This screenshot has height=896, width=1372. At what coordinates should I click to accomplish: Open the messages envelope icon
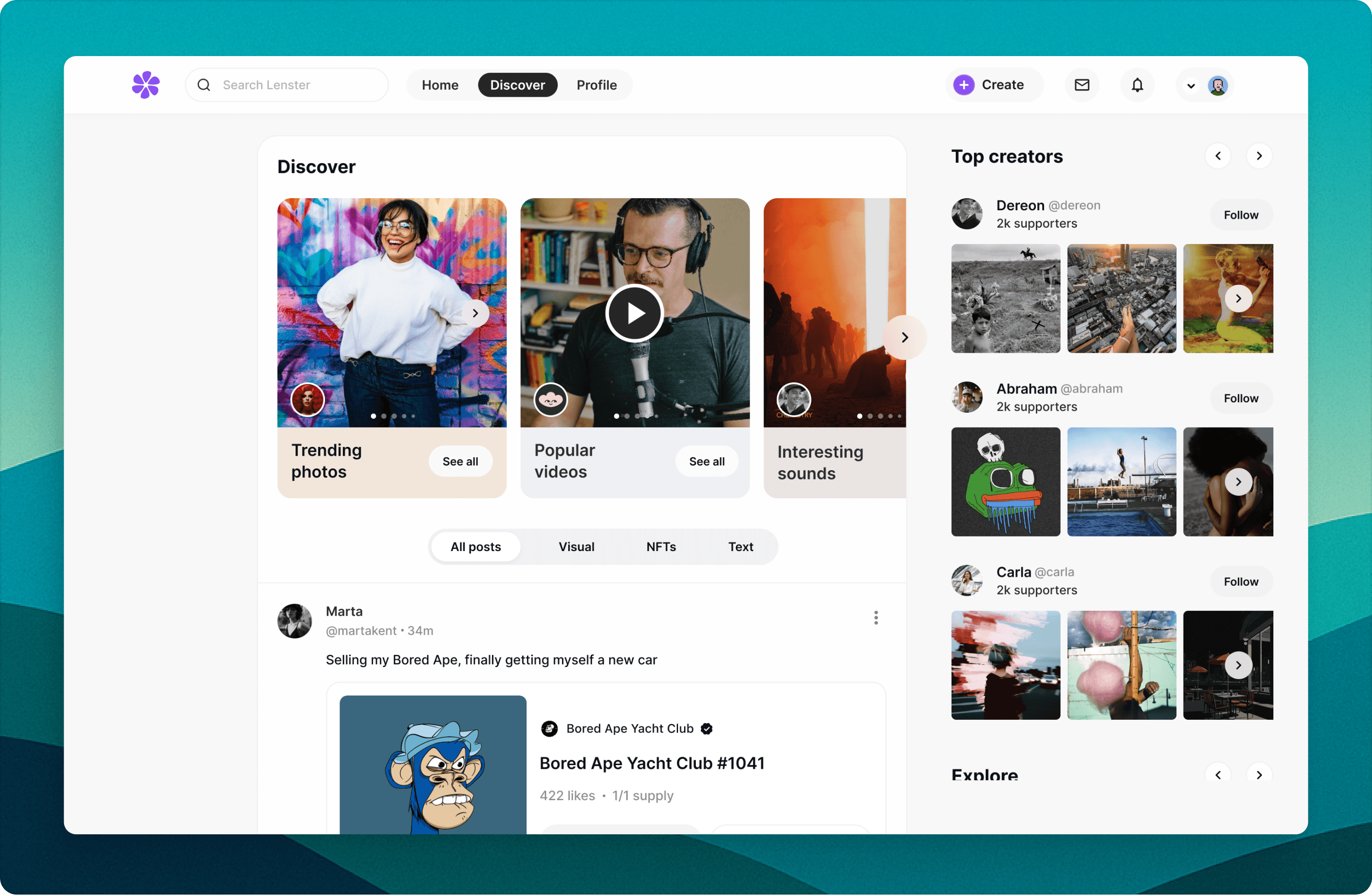1082,85
